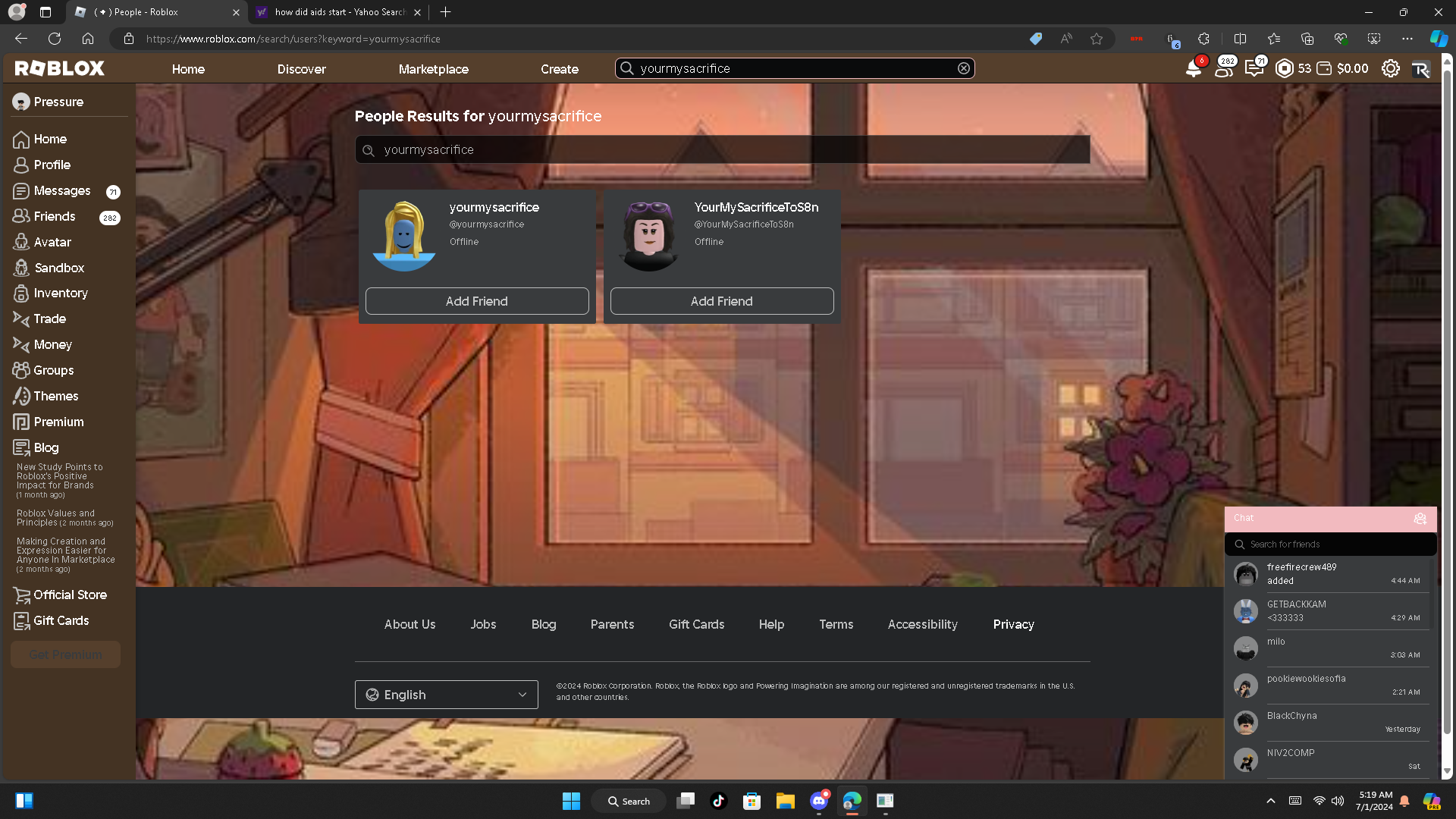This screenshot has height=819, width=1456.
Task: Add yourmysacrifice as a friend
Action: pyautogui.click(x=477, y=301)
